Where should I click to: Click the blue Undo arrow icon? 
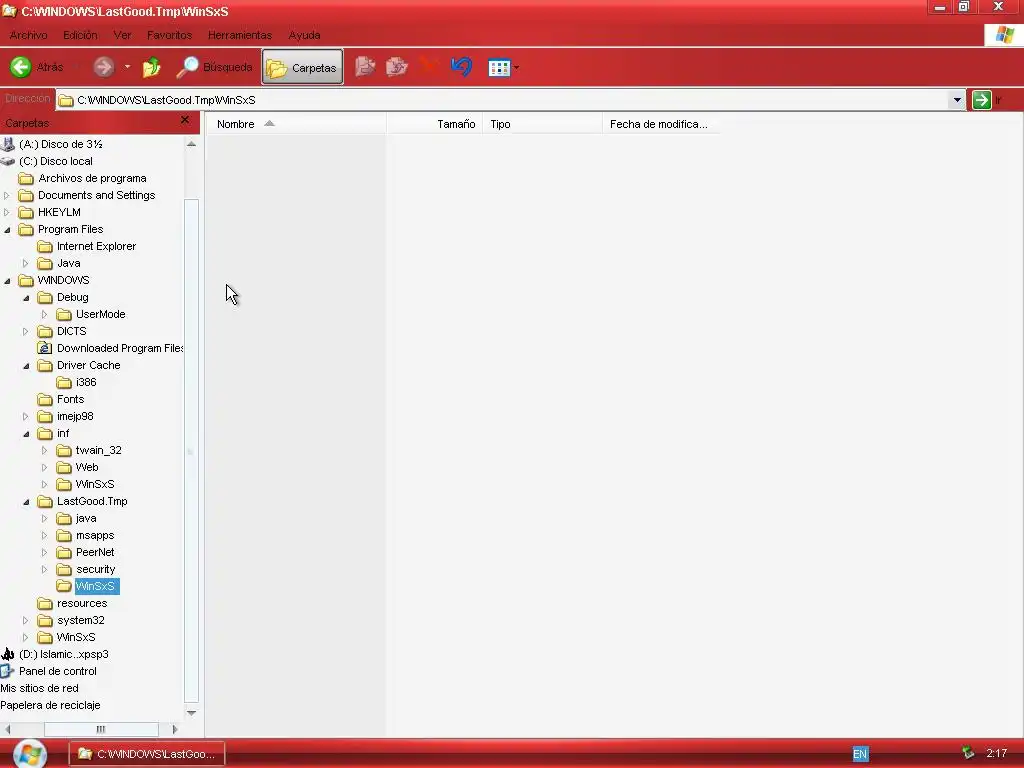pos(462,67)
